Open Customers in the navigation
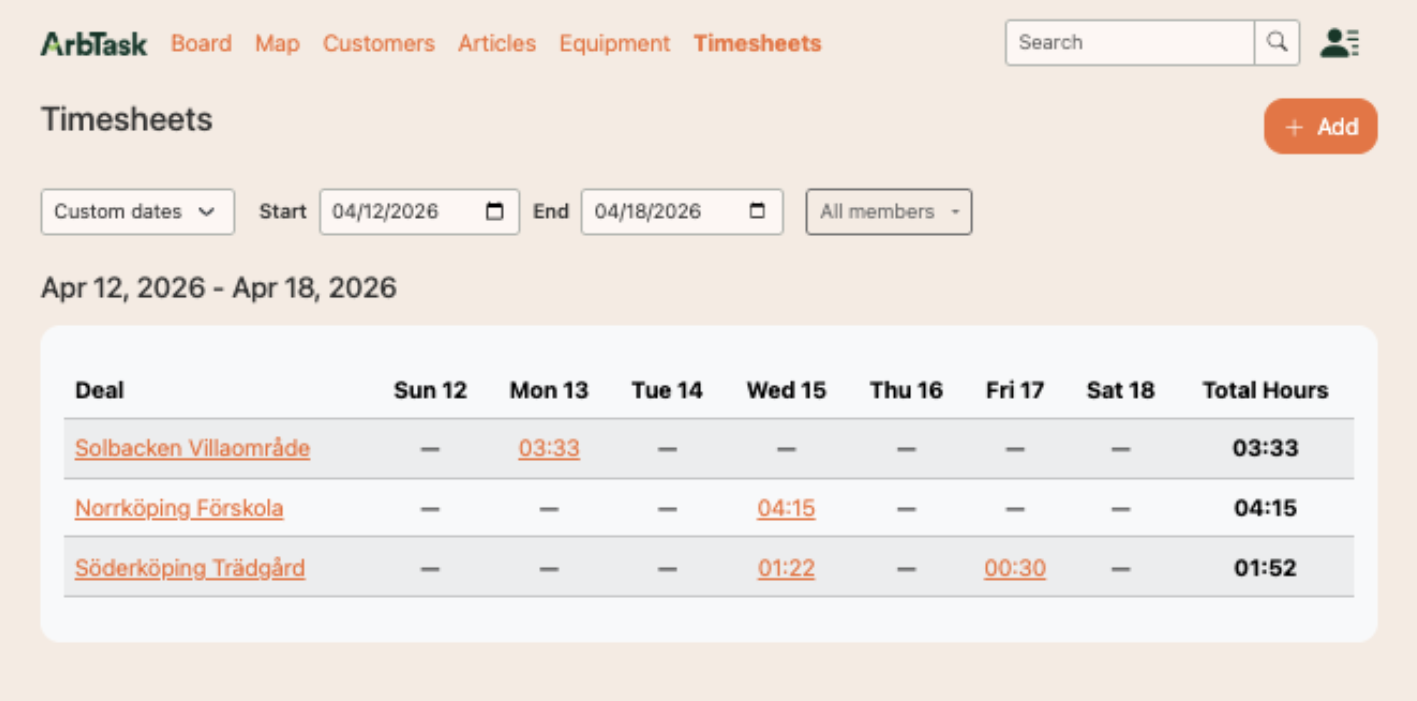 (379, 44)
